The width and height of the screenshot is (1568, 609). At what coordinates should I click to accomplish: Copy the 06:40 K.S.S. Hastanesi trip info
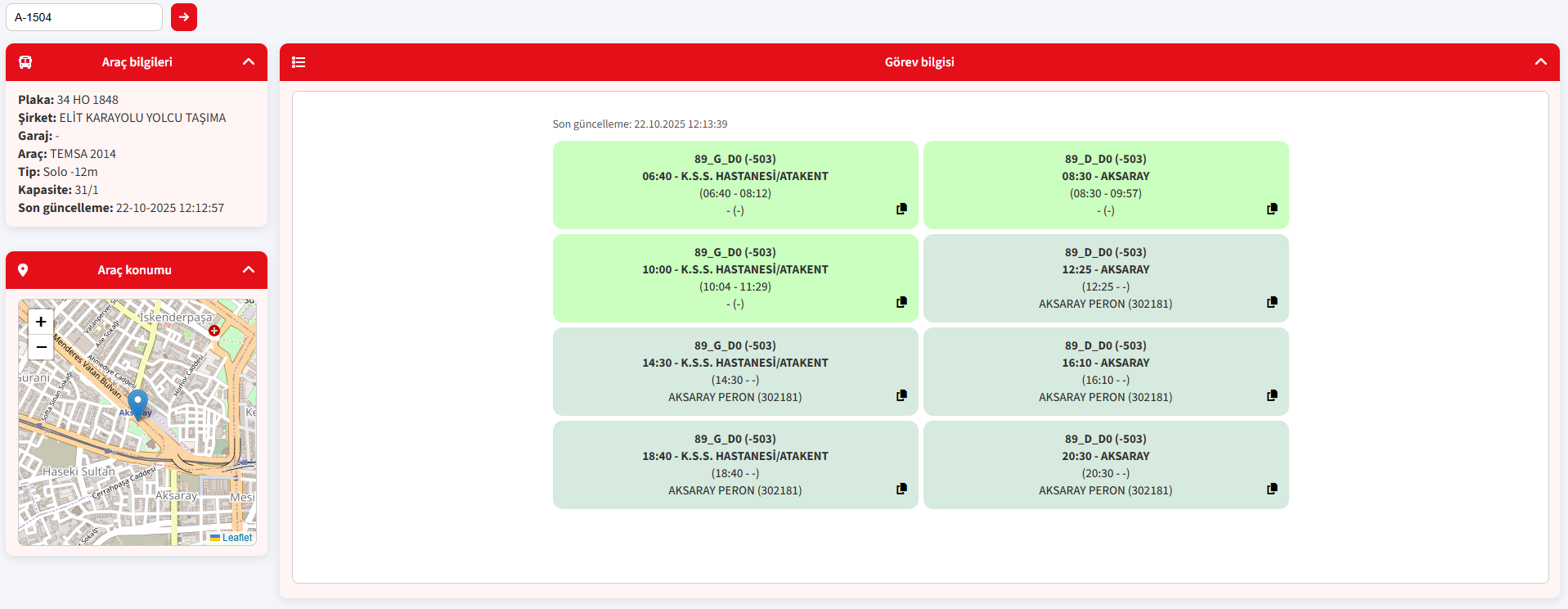pyautogui.click(x=901, y=209)
